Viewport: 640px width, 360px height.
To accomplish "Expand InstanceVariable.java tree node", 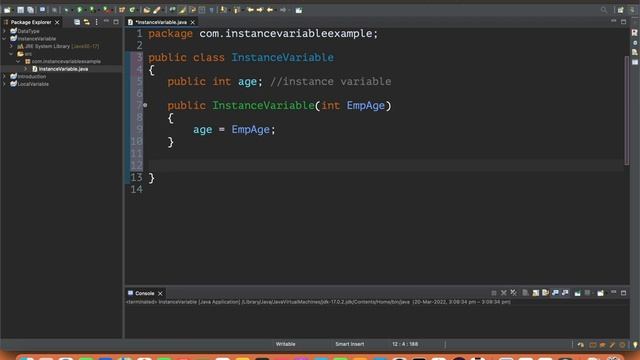I will 26,69.
